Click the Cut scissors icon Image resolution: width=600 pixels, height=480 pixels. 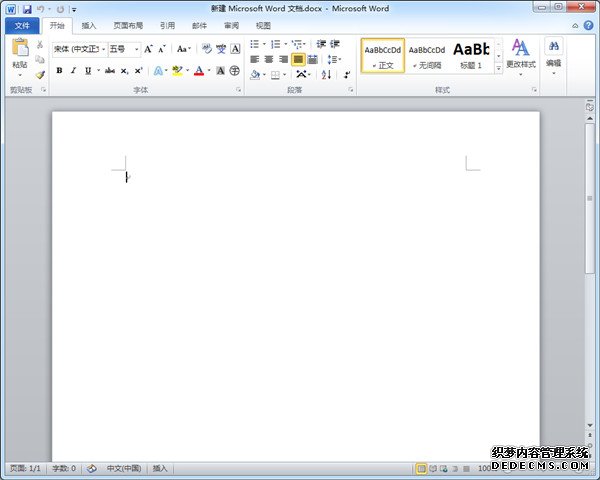tap(40, 45)
